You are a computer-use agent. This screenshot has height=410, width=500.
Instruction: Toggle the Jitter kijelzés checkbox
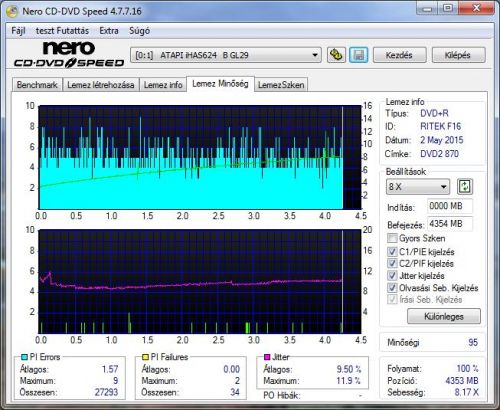click(392, 275)
